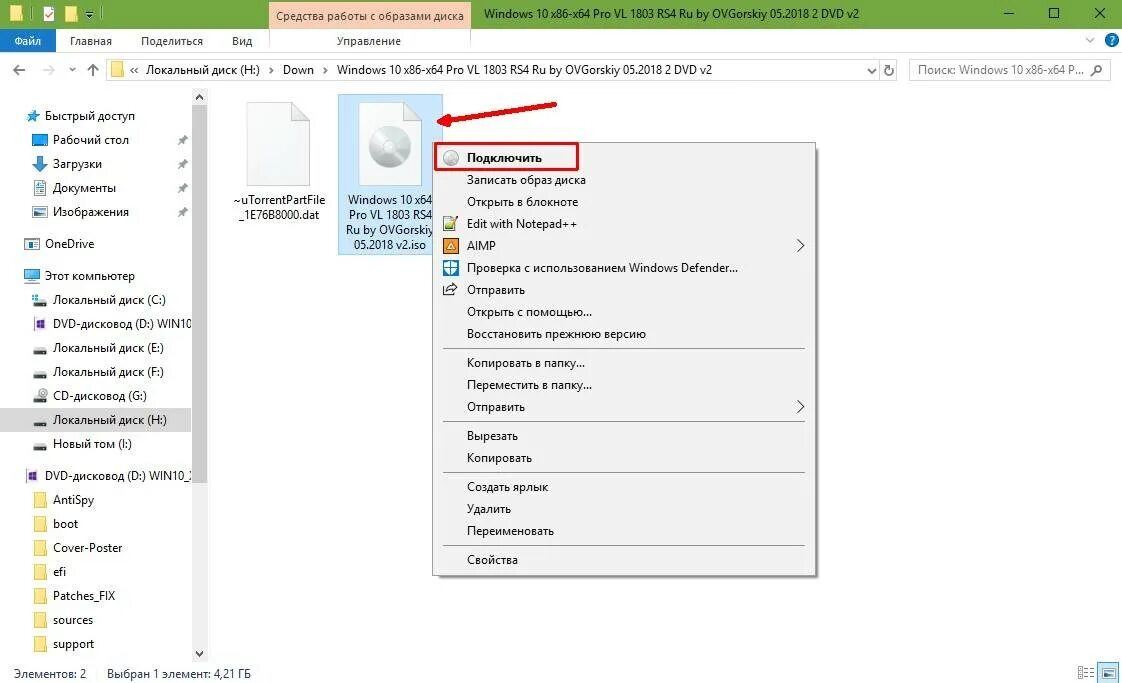Open the Cover-Poster folder
Viewport: 1122px width, 683px height.
(x=87, y=548)
